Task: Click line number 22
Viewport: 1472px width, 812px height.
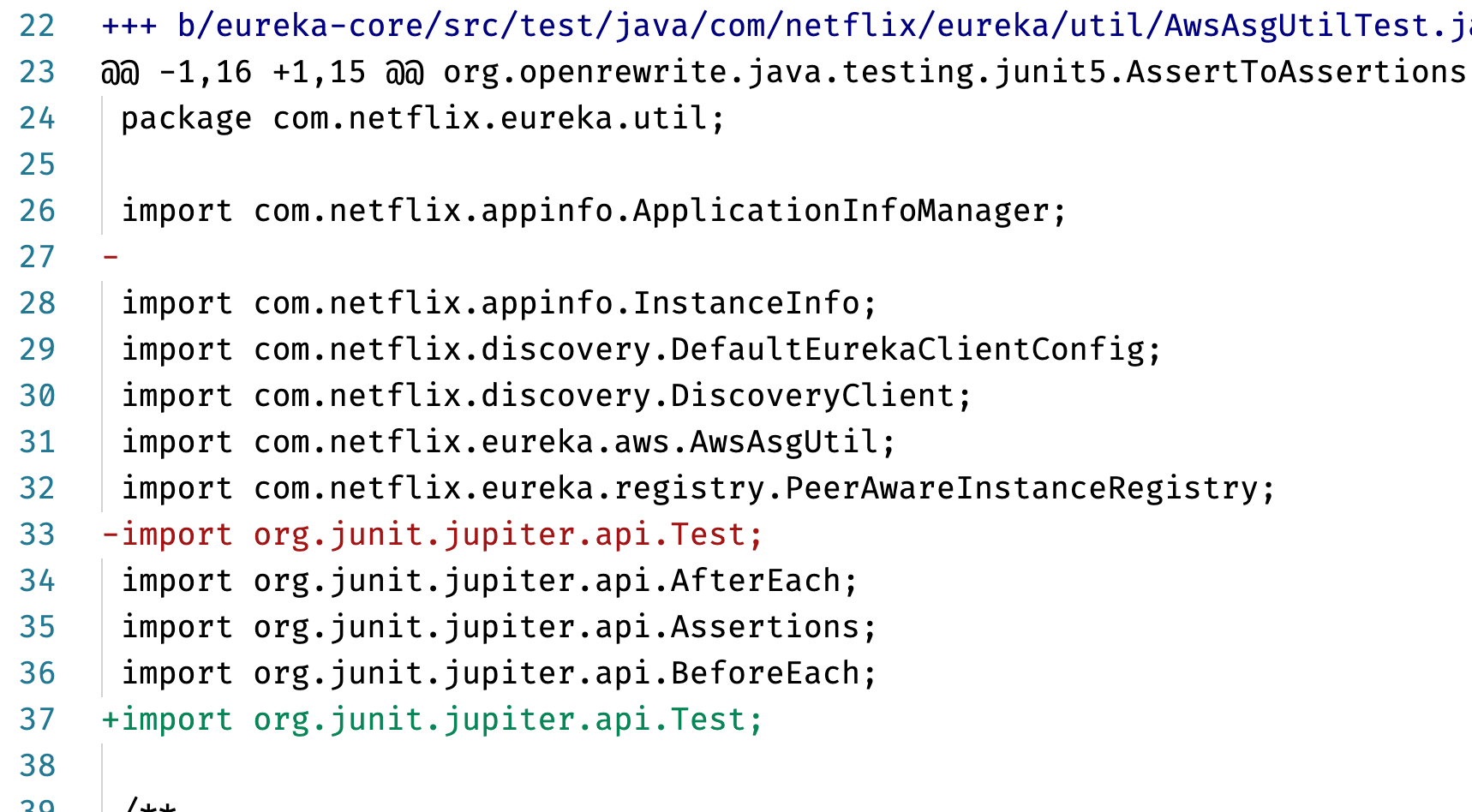Action: 37,26
